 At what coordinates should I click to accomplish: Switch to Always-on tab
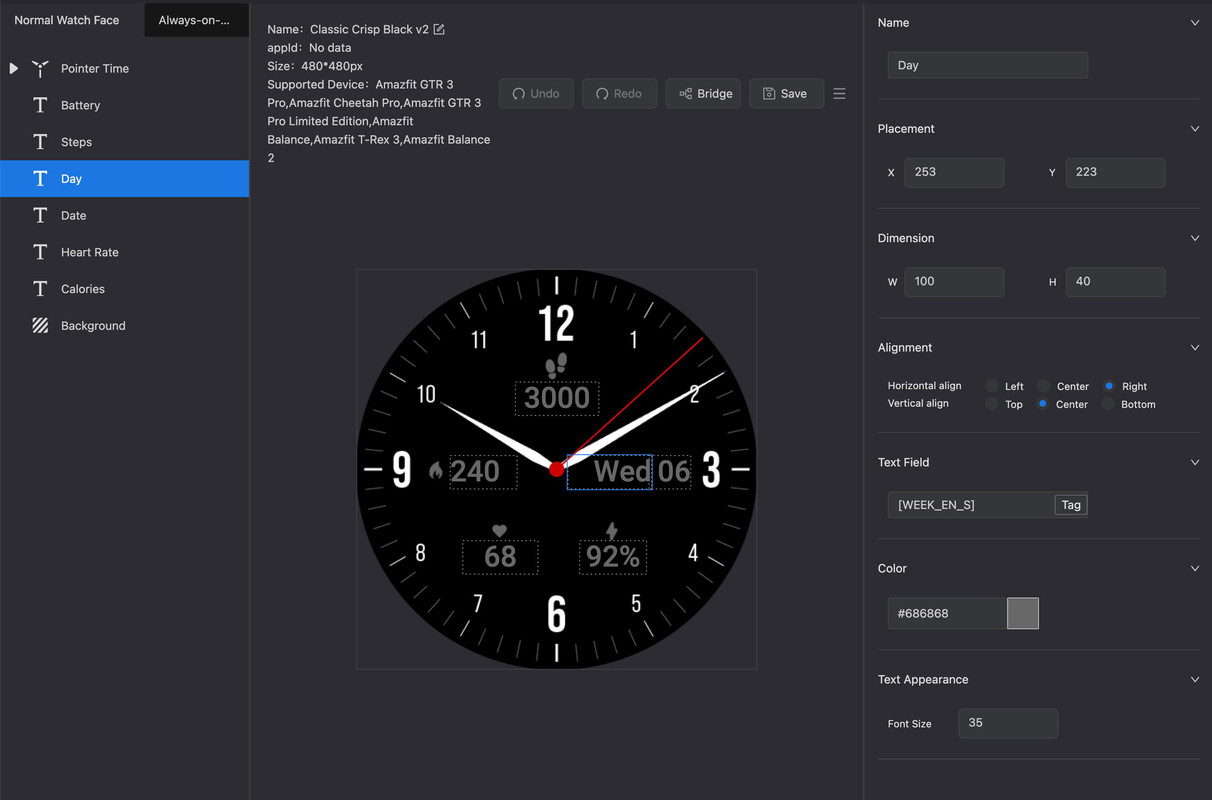tap(194, 20)
